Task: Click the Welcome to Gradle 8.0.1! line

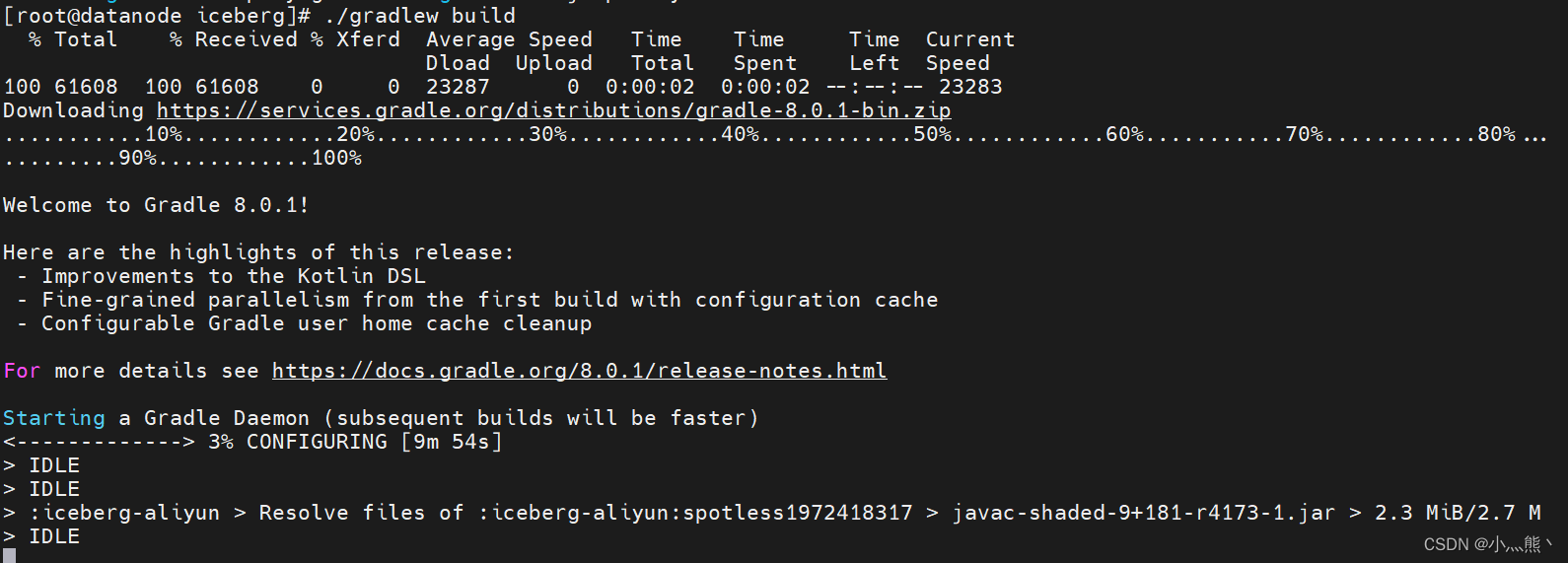Action: pos(156,205)
